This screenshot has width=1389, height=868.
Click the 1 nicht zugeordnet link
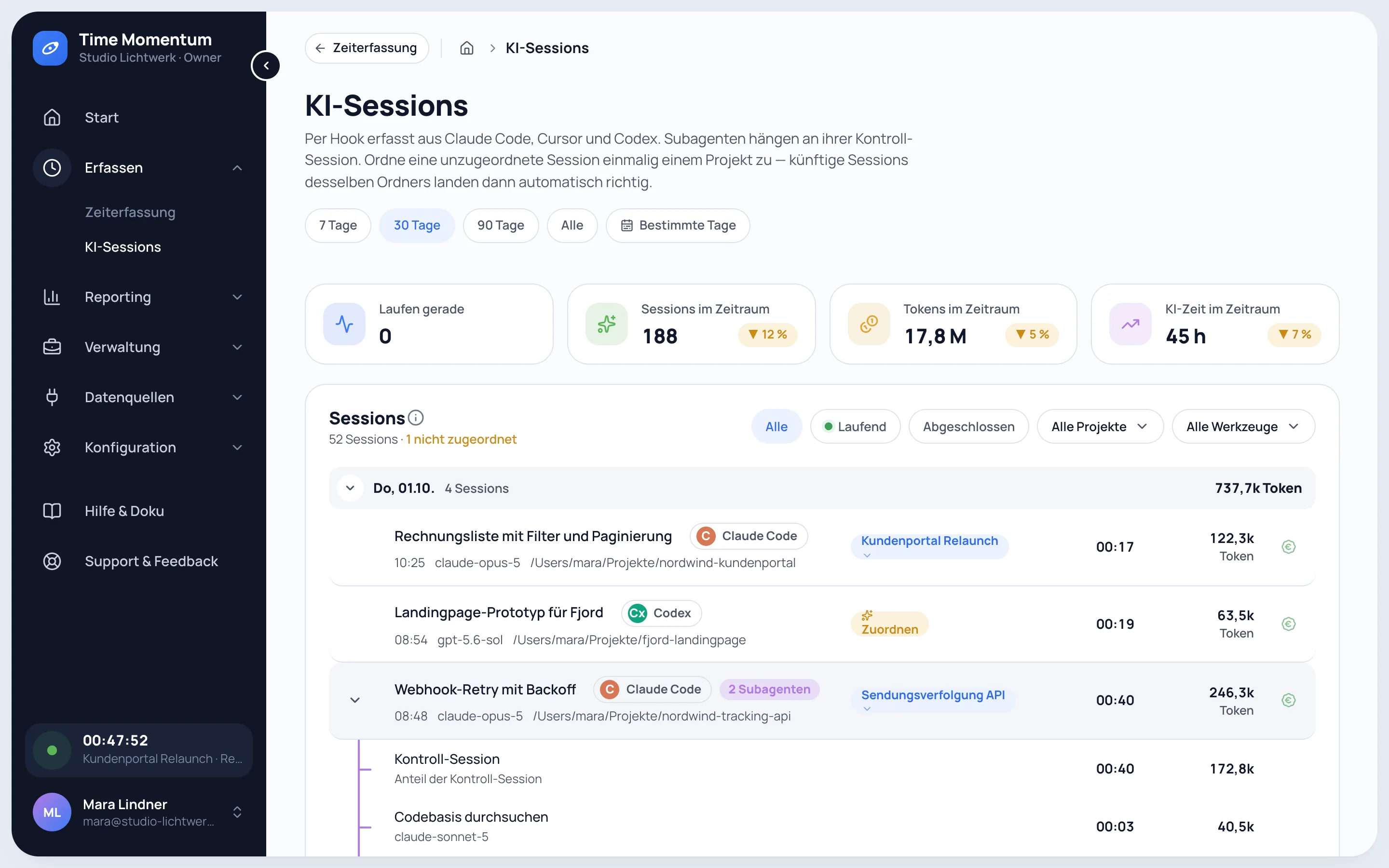[x=461, y=440]
